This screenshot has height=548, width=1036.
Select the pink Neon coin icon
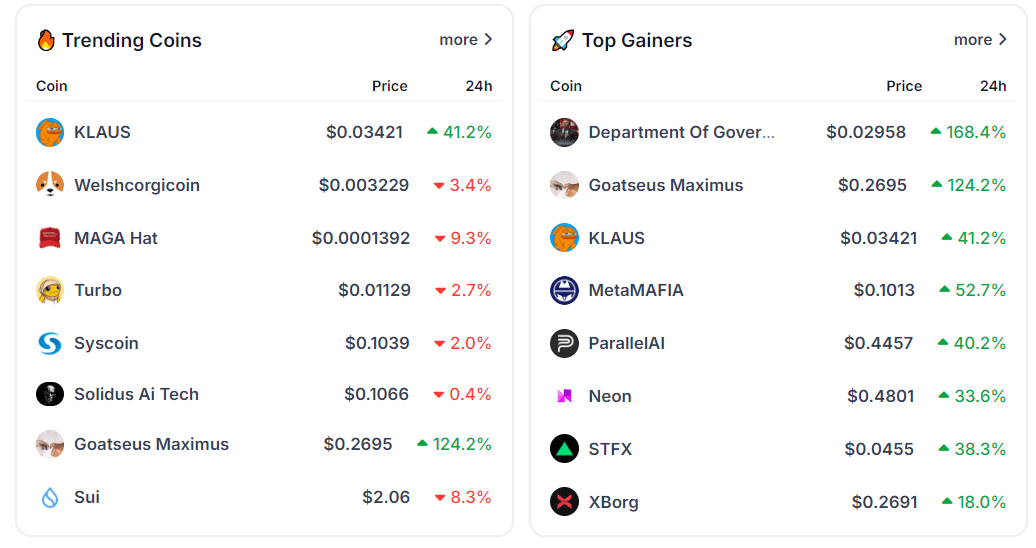(564, 396)
